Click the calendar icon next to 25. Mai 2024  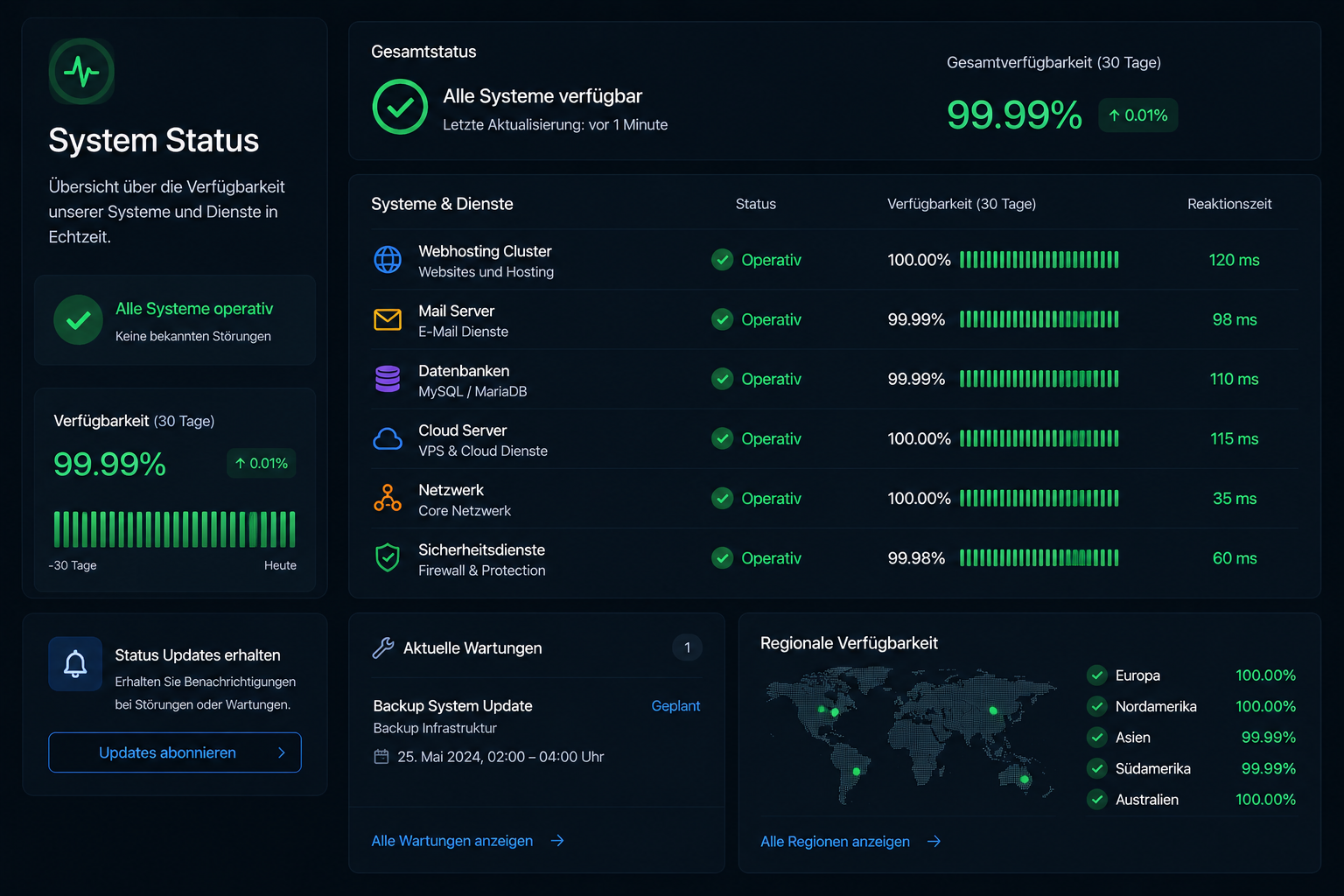(x=381, y=757)
